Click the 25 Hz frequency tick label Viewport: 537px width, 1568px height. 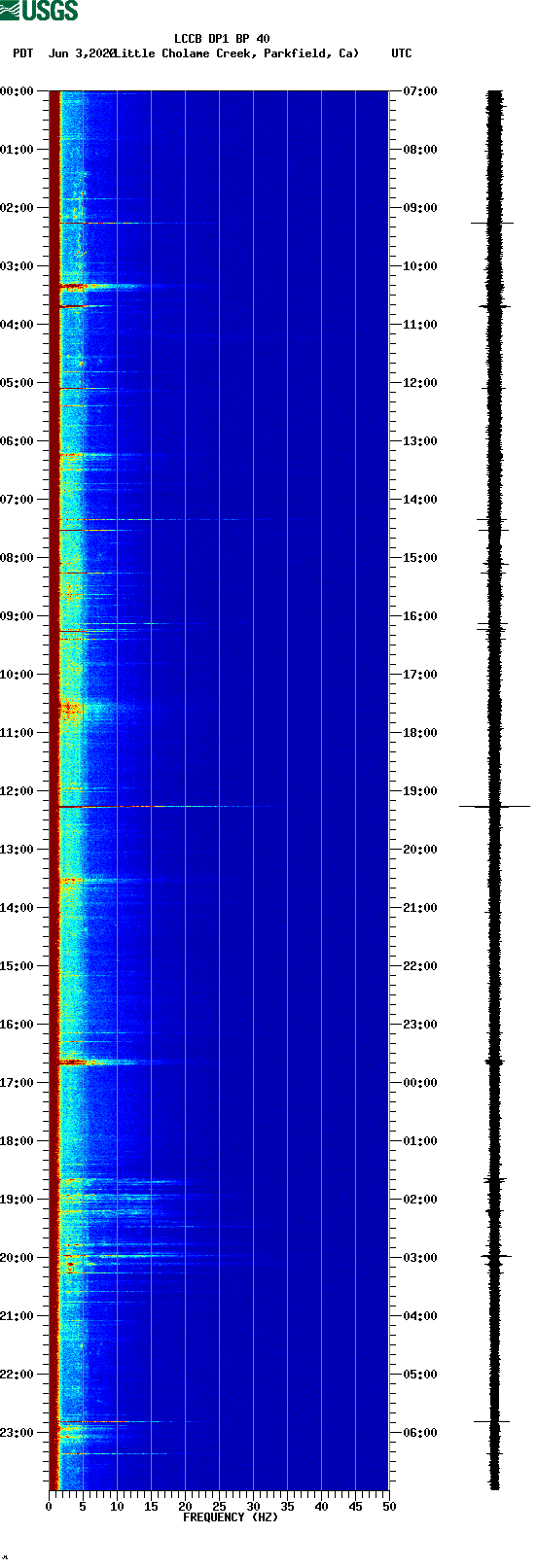[x=219, y=1507]
